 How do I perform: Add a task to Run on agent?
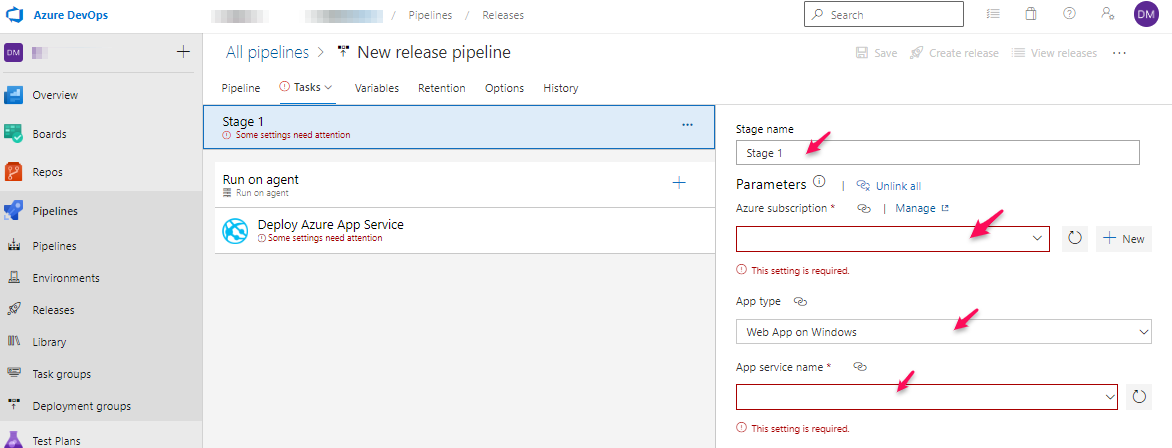(679, 182)
